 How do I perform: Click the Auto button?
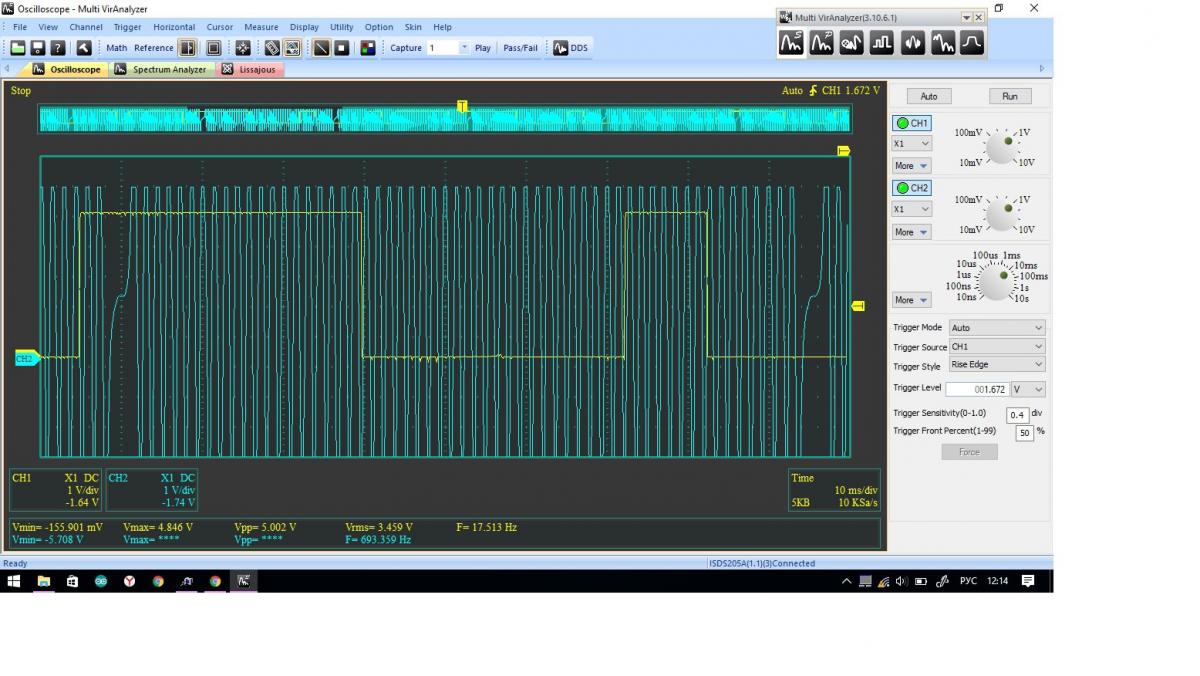(x=929, y=96)
